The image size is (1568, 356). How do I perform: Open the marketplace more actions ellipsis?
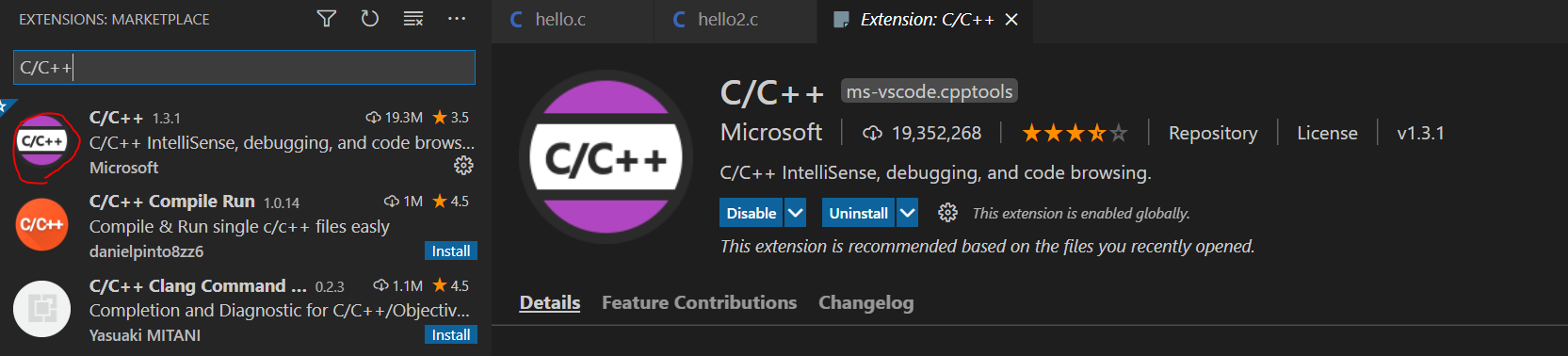tap(457, 19)
